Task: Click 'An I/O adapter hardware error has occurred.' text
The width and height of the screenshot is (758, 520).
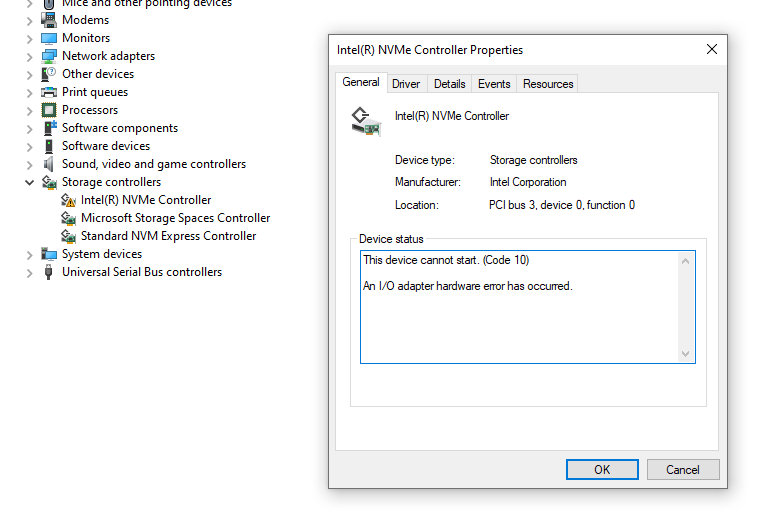Action: coord(467,286)
